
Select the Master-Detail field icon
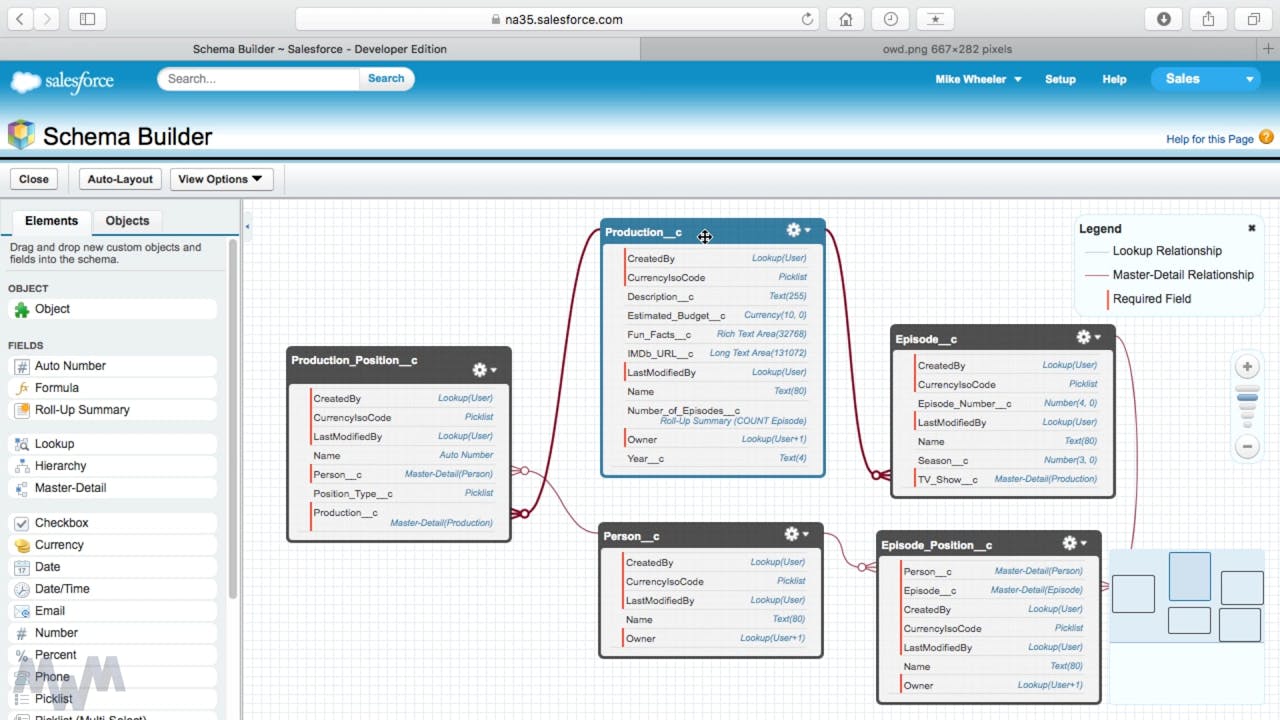pos(21,488)
